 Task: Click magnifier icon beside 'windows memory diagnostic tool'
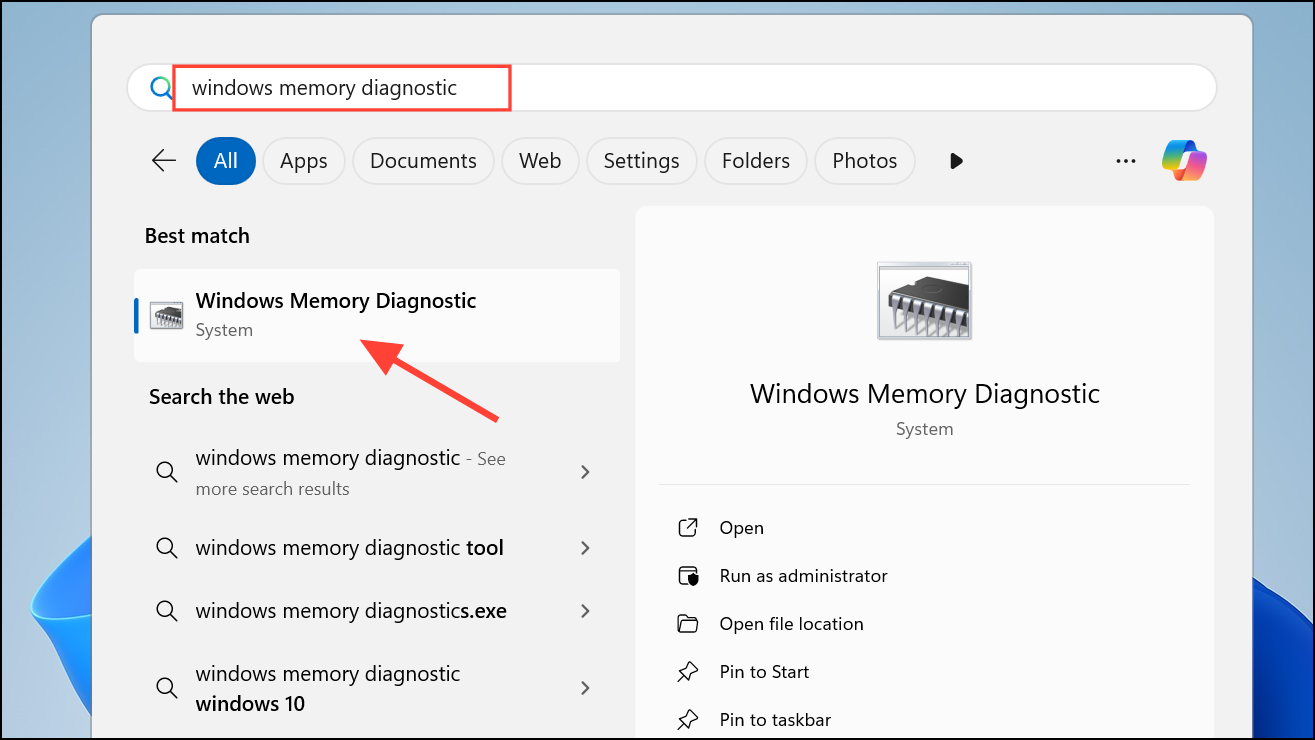tap(166, 548)
